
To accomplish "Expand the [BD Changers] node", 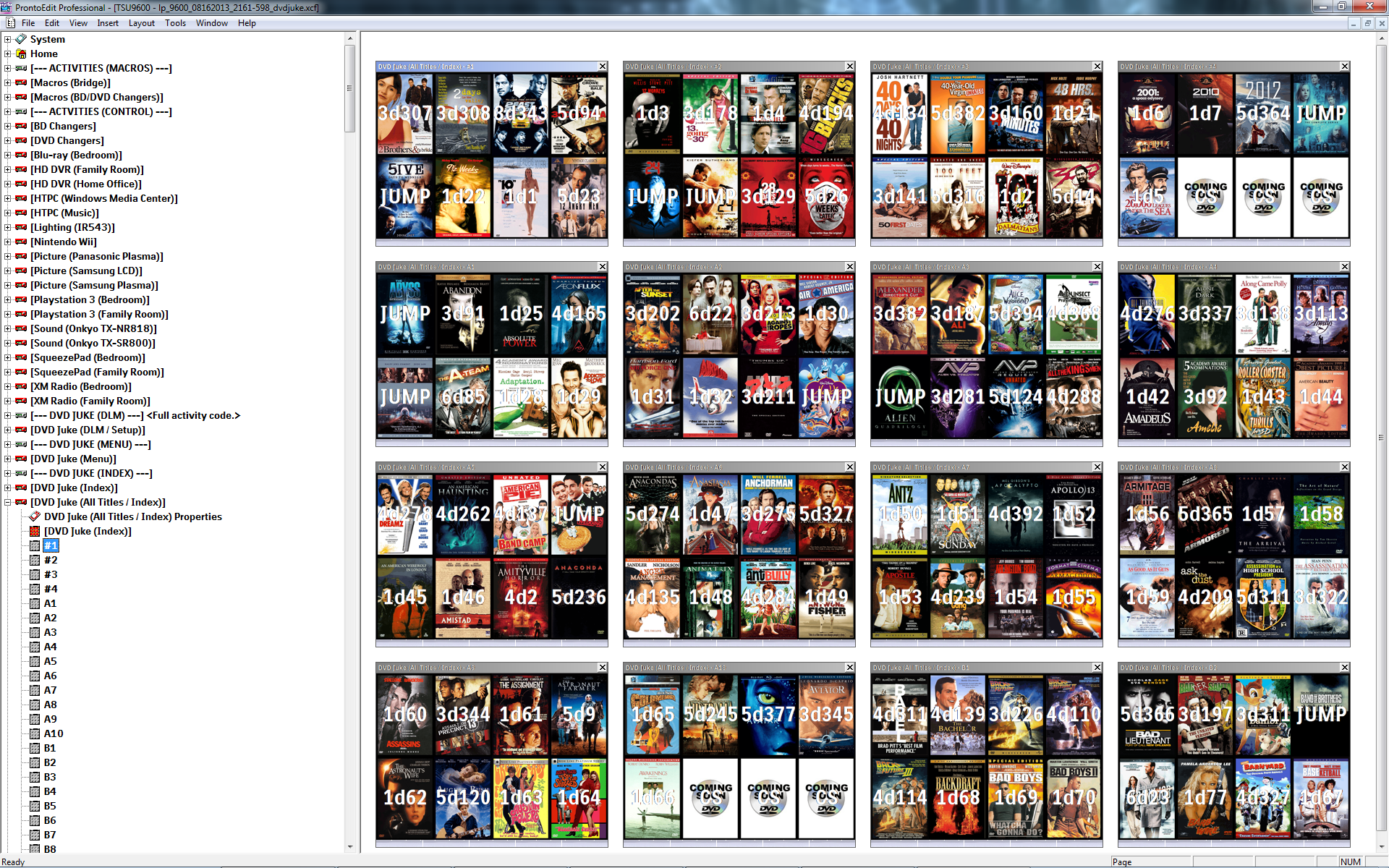I will 7,126.
